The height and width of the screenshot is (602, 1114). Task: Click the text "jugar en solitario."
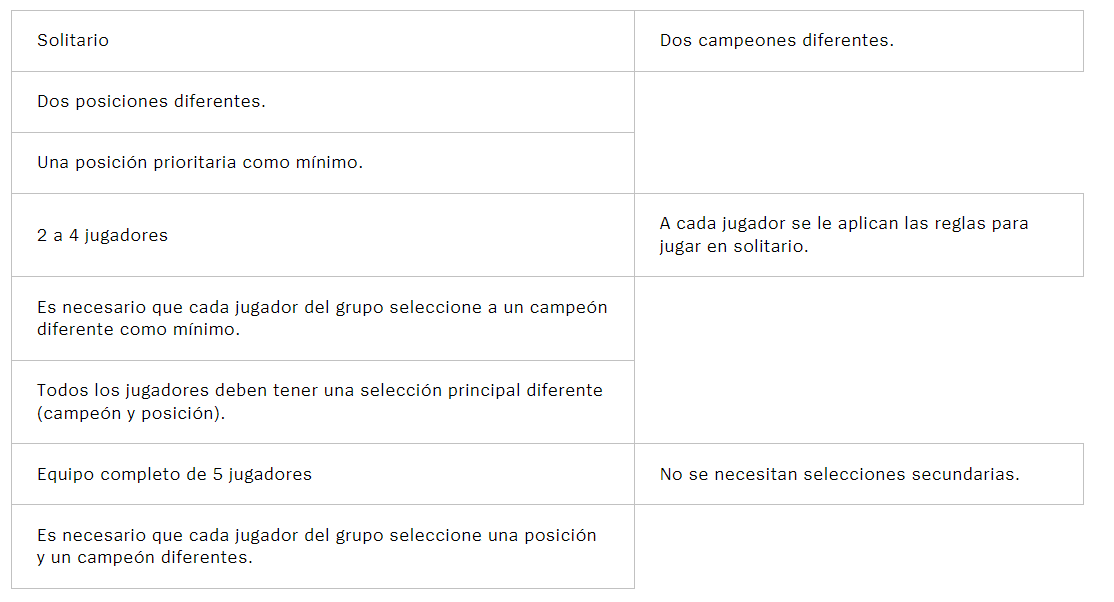tap(733, 247)
